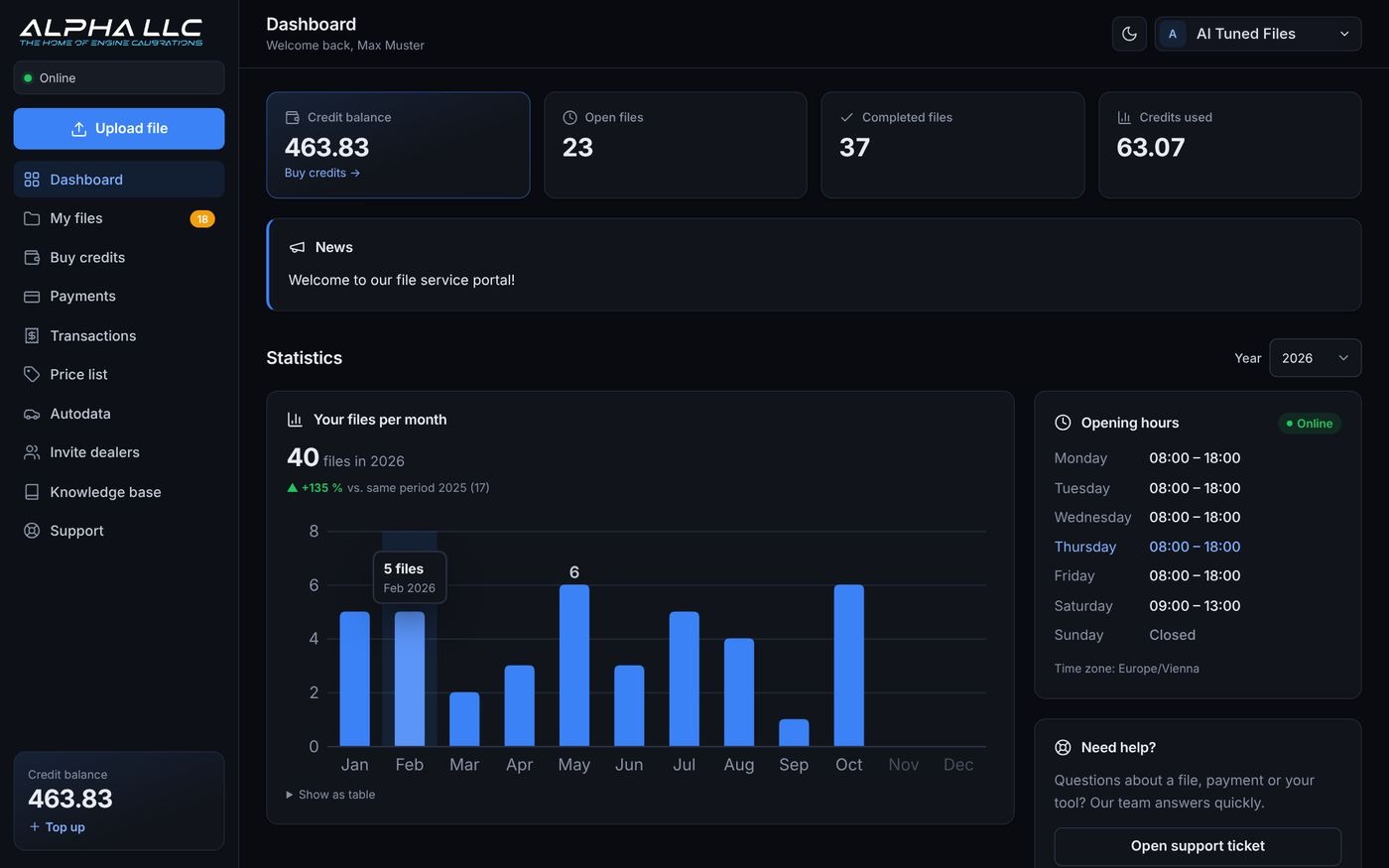Click 'Time zone: Europe/Vienna' text
The image size is (1389, 868).
point(1127,669)
